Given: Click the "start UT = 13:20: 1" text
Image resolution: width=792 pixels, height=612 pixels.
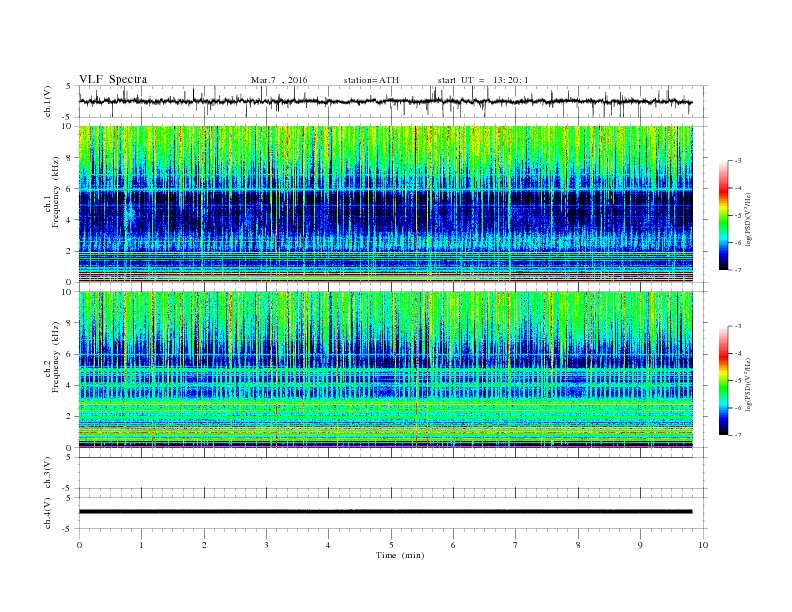Looking at the screenshot, I should pos(483,80).
